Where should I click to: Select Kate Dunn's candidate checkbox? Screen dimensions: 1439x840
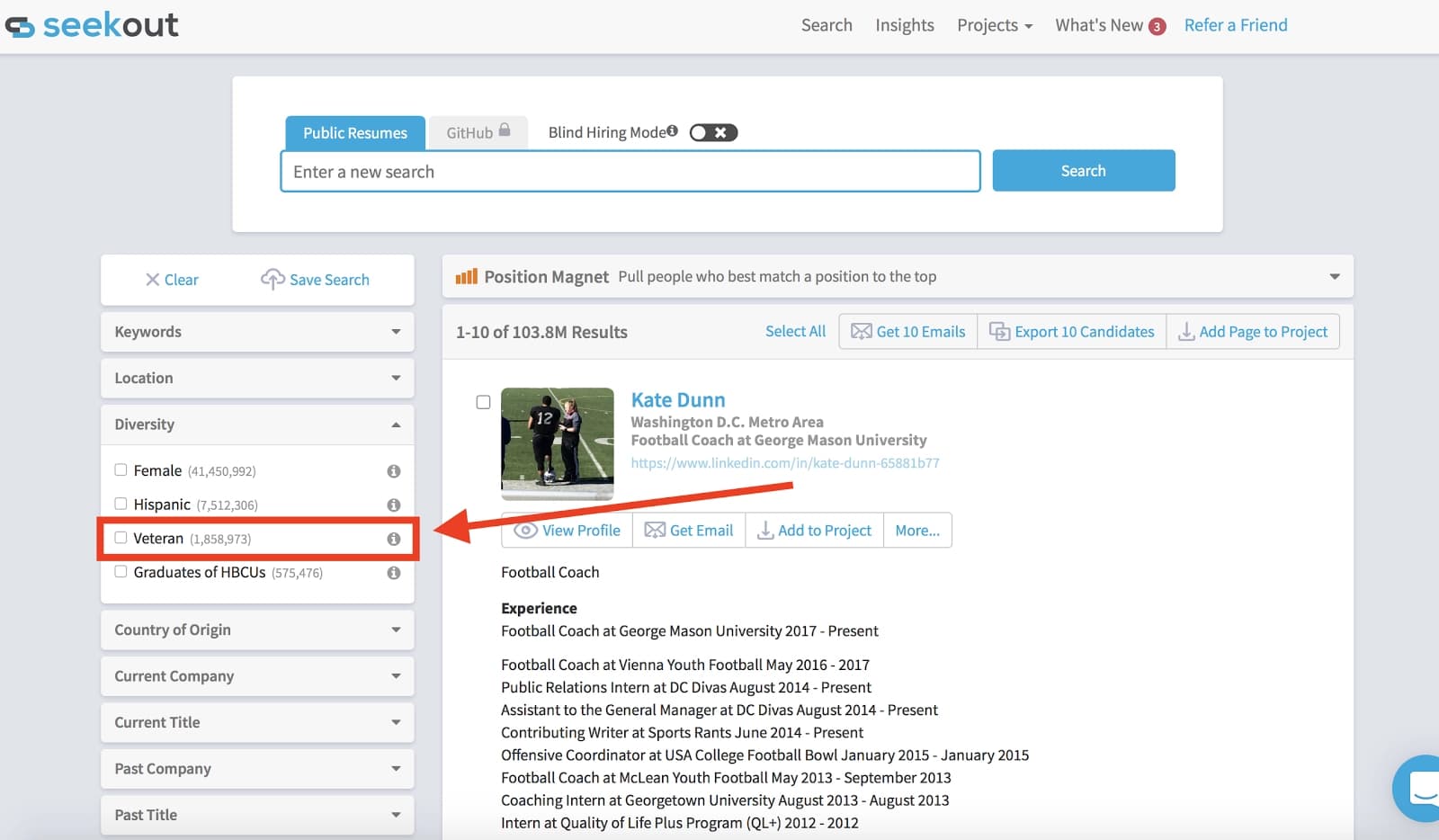tap(483, 402)
